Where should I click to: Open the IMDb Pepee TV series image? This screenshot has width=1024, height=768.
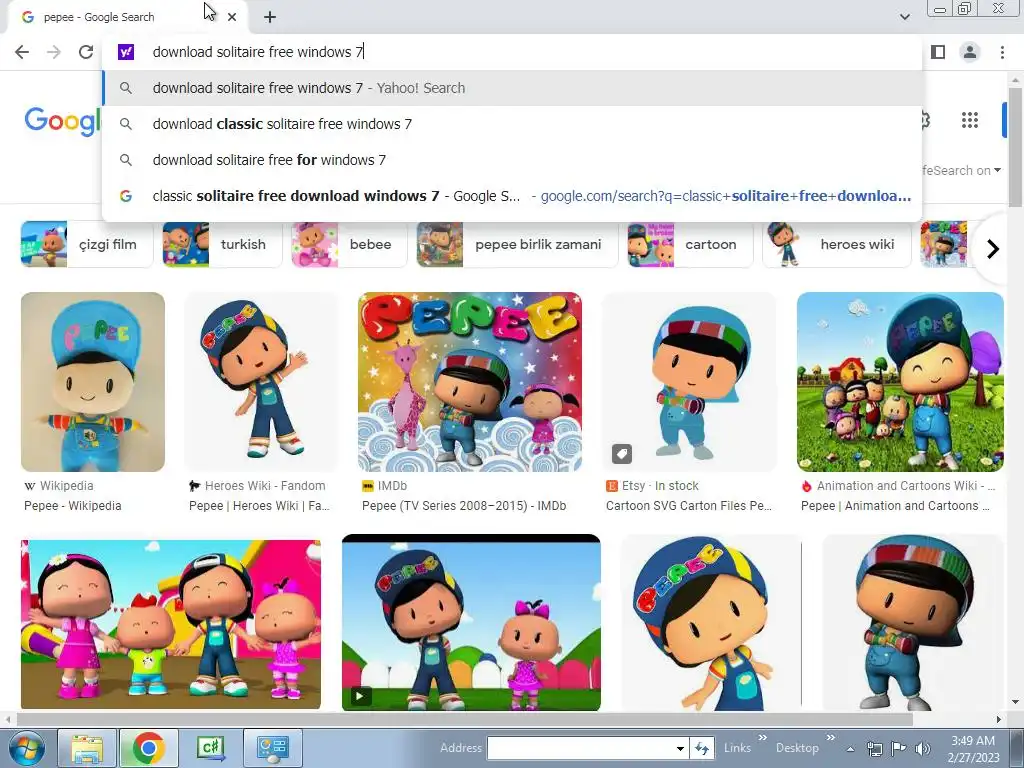[470, 381]
